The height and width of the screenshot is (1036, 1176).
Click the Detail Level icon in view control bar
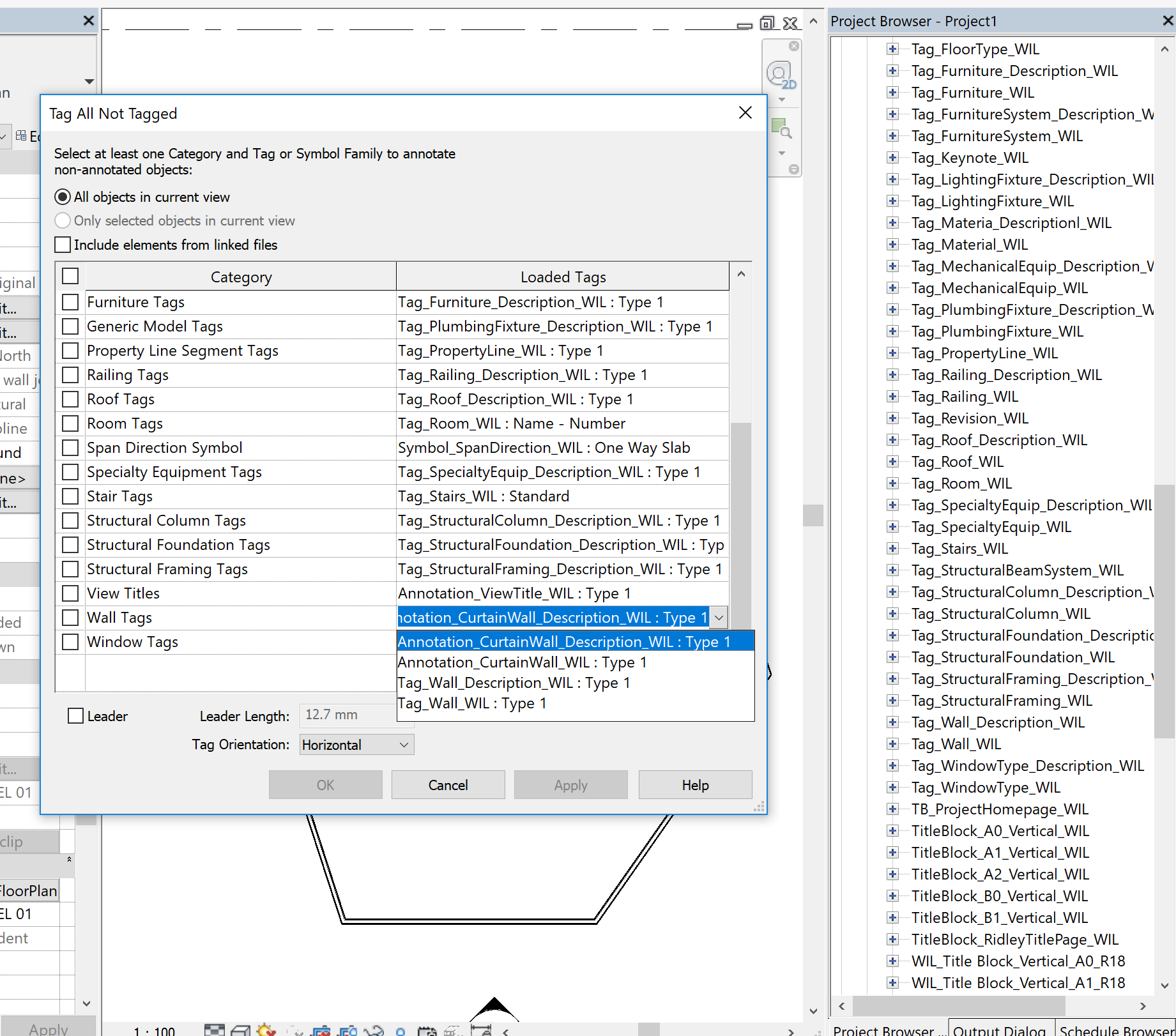tap(215, 1030)
